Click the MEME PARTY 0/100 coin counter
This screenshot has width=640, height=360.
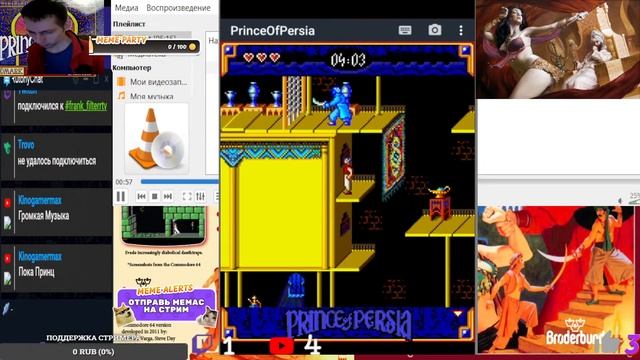pos(145,46)
